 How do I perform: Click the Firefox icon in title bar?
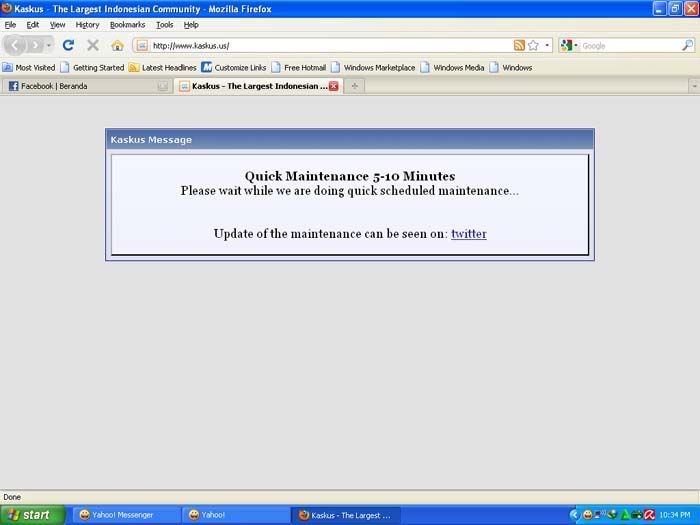click(x=6, y=8)
